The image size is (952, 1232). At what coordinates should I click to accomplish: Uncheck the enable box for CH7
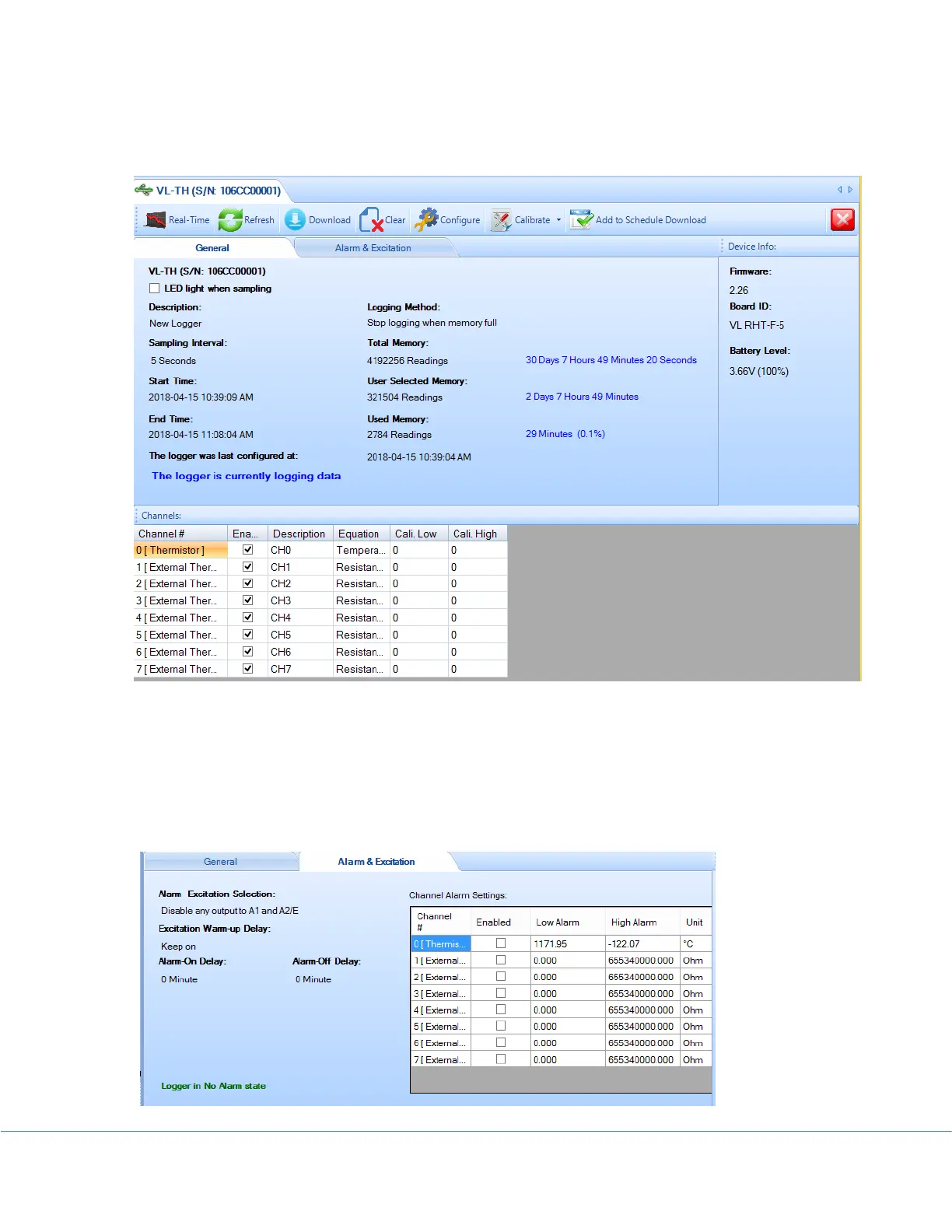click(247, 669)
